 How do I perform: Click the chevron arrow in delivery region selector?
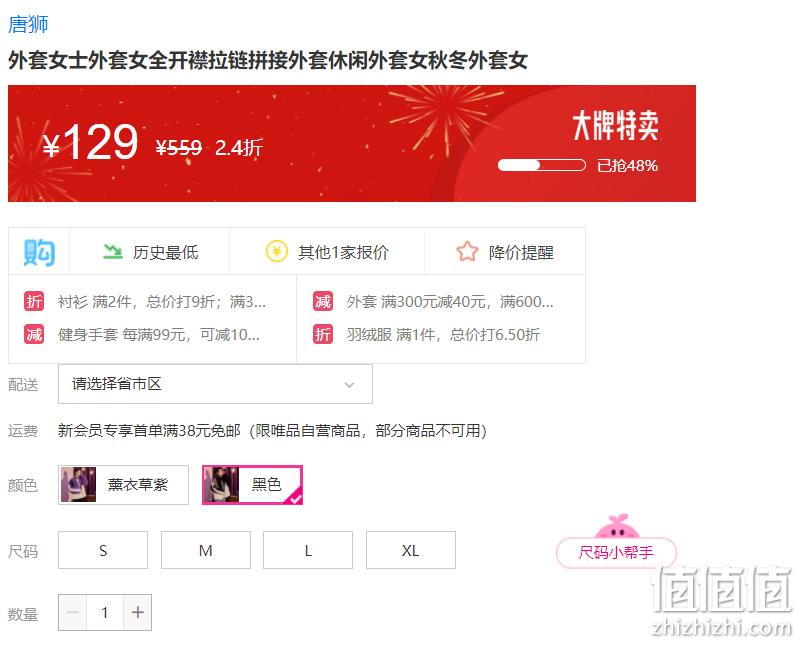(x=349, y=385)
